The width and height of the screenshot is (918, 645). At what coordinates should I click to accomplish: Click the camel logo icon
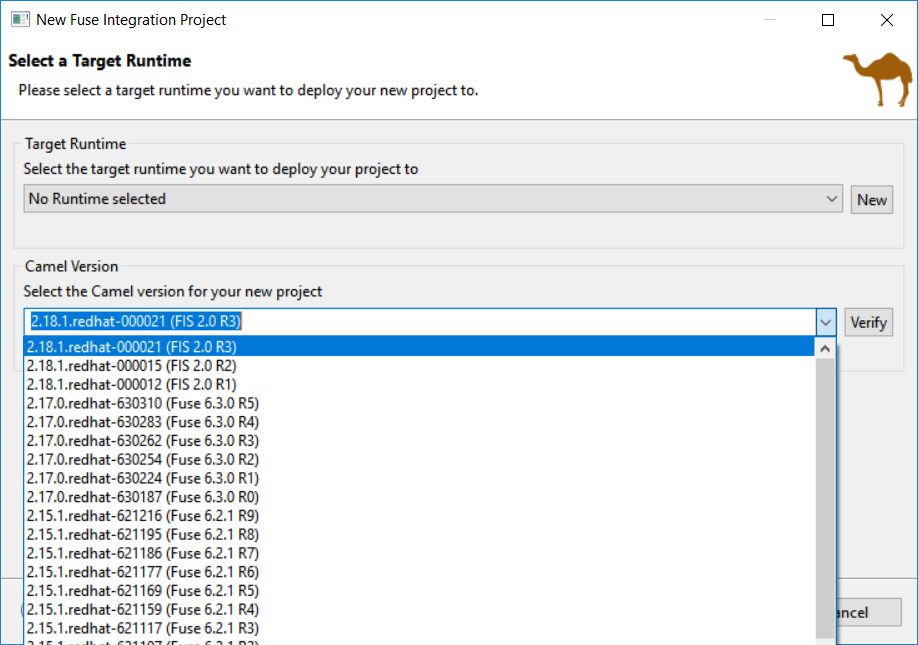[877, 78]
